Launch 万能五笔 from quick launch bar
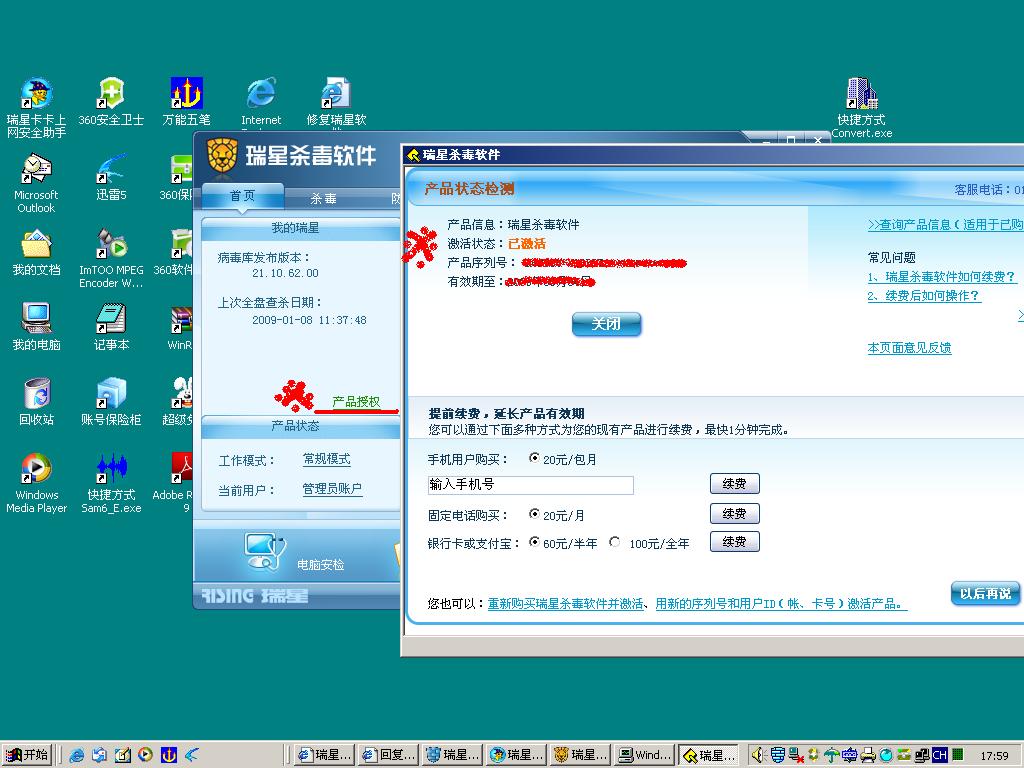This screenshot has height=768, width=1024. (x=168, y=755)
